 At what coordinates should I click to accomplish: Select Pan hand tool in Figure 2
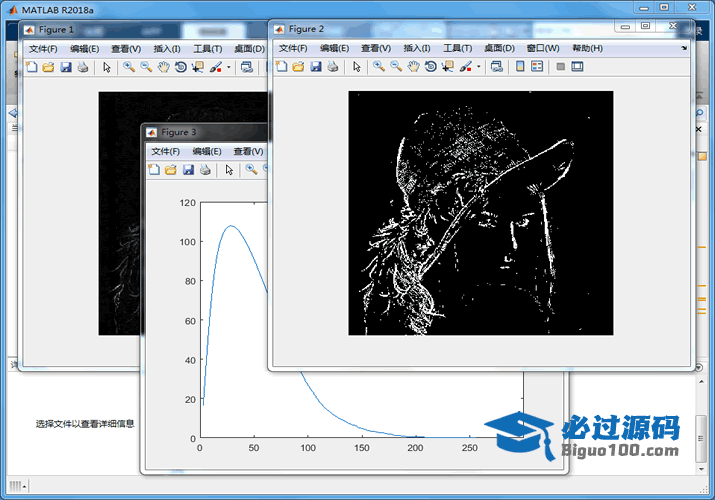[x=413, y=67]
